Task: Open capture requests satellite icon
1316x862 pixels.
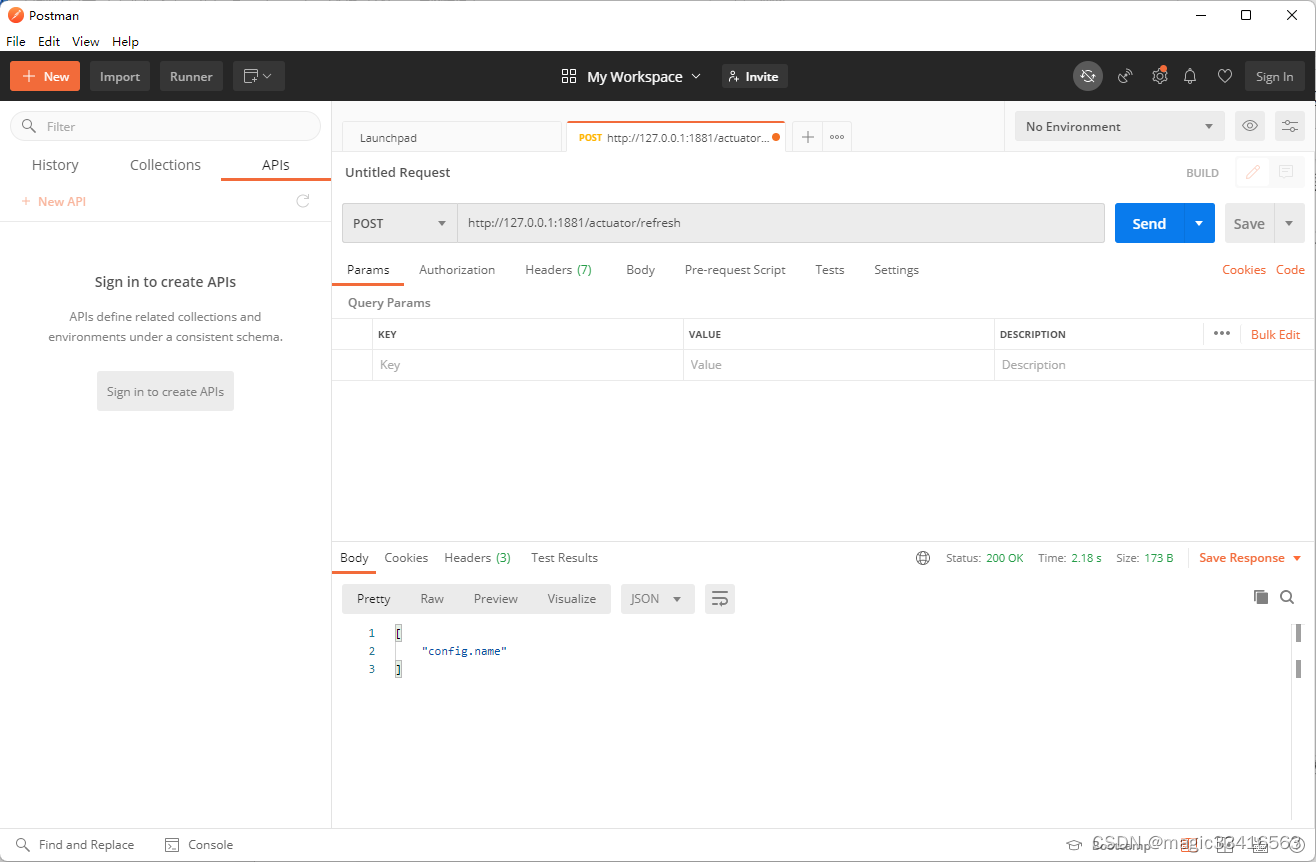Action: 1125,76
